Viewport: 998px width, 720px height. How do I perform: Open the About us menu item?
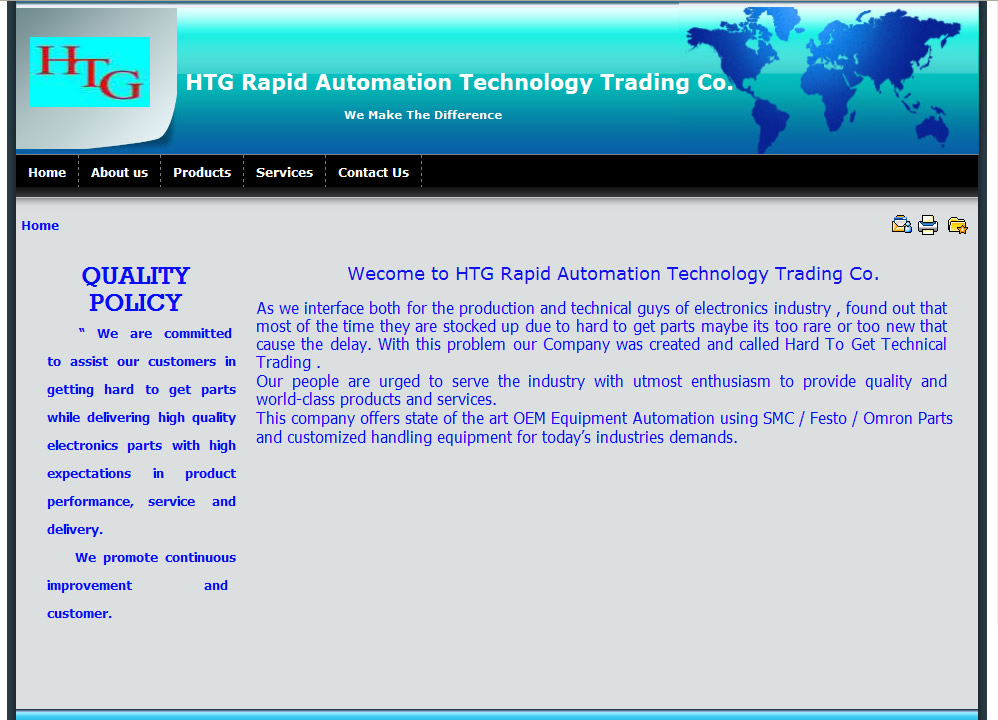pos(120,173)
